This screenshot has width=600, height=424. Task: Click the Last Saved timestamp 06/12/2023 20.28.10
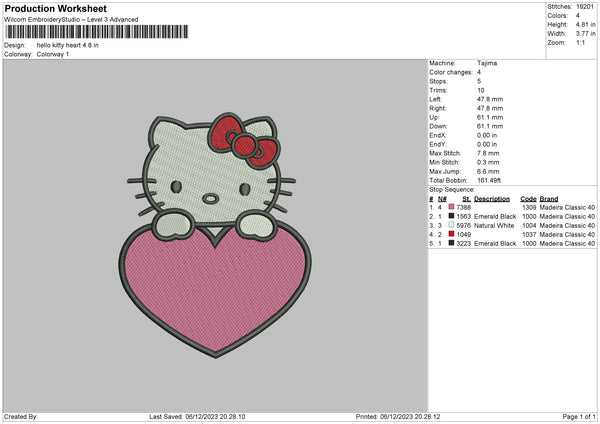click(x=215, y=417)
